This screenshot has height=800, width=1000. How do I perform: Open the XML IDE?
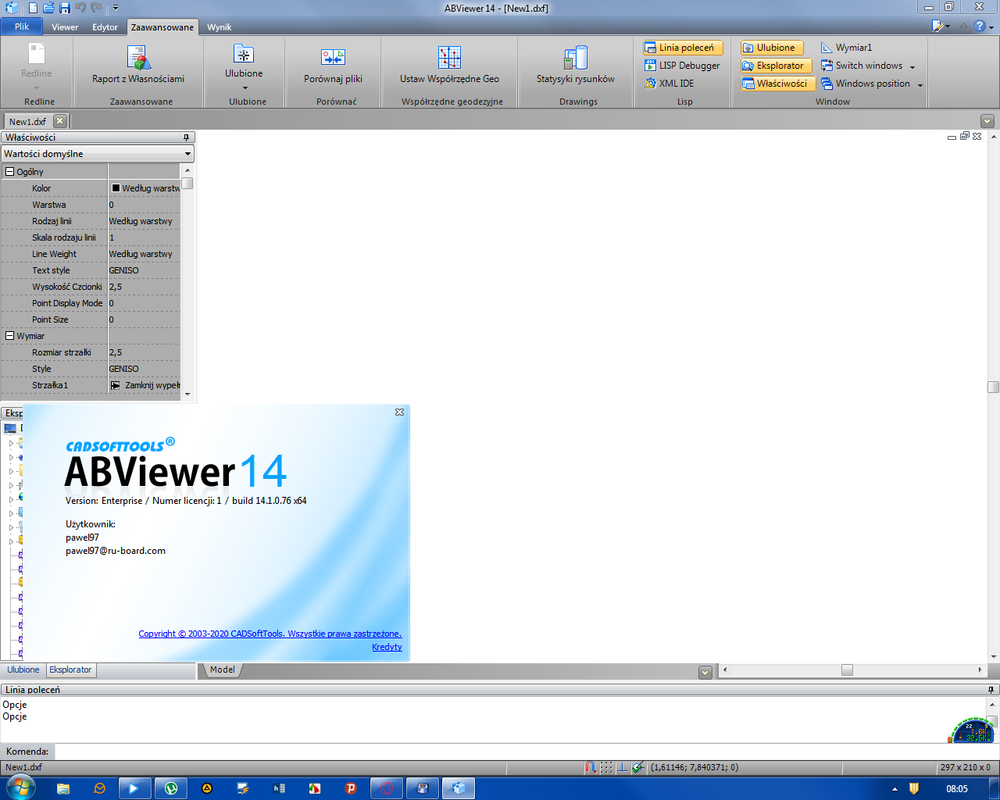coord(669,84)
